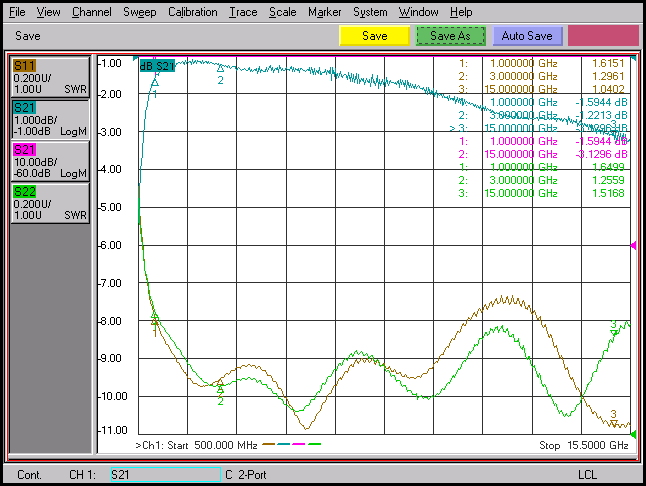
Task: Open the View menu
Action: pos(48,12)
